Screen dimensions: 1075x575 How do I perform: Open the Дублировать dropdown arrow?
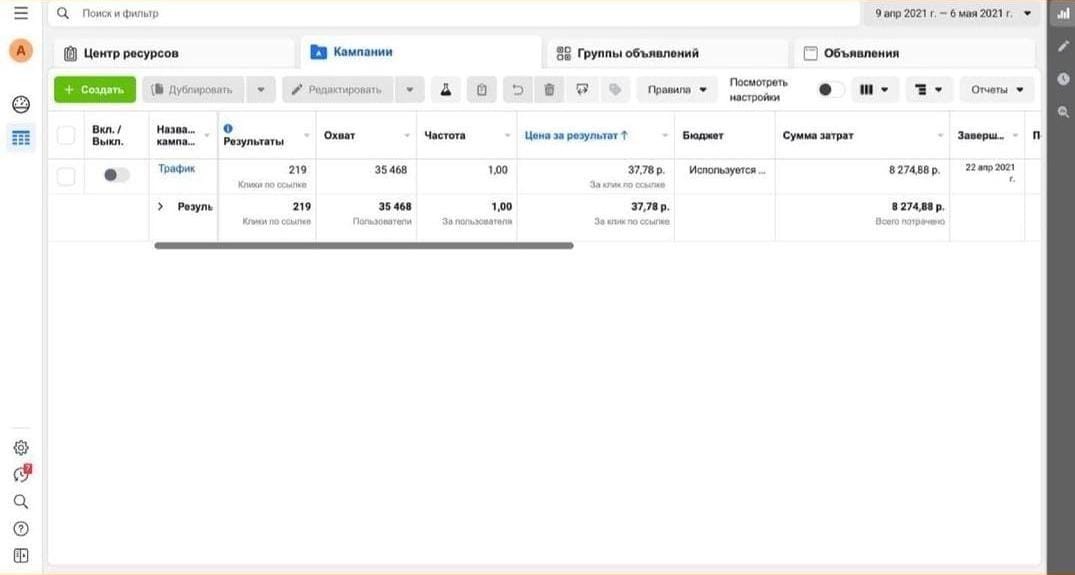click(261, 90)
